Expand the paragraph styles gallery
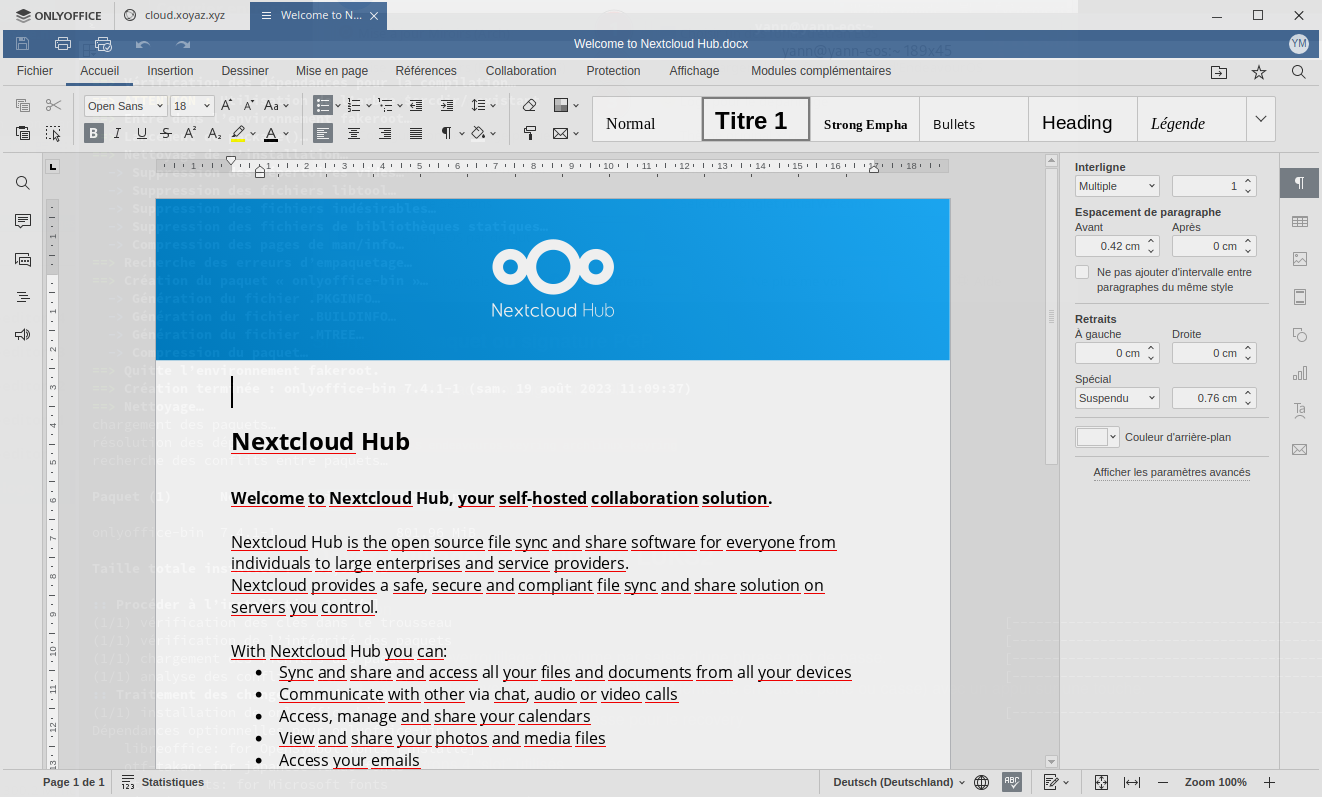The image size is (1322, 797). tap(1260, 119)
